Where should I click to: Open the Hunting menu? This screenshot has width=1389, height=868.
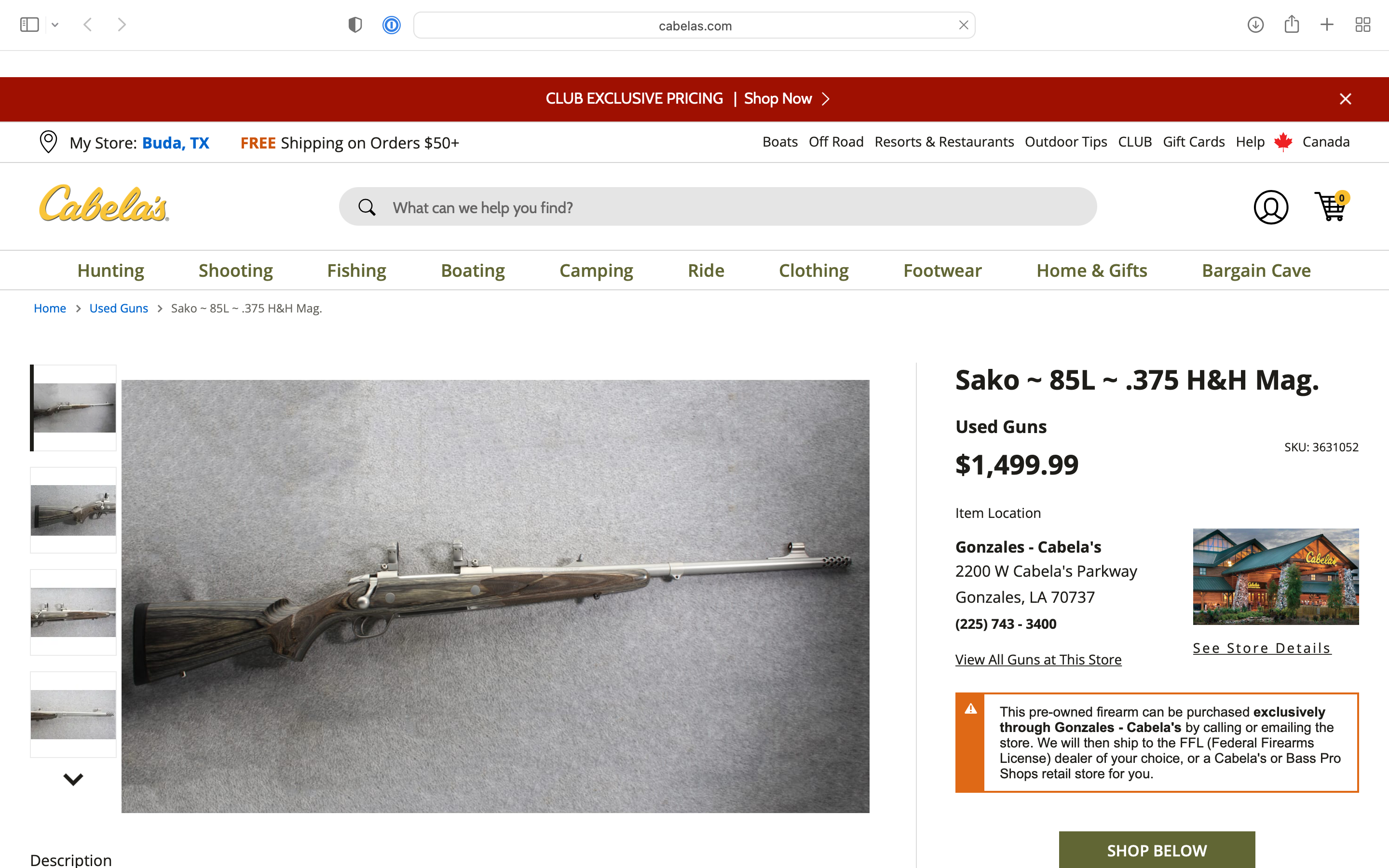pos(111,271)
